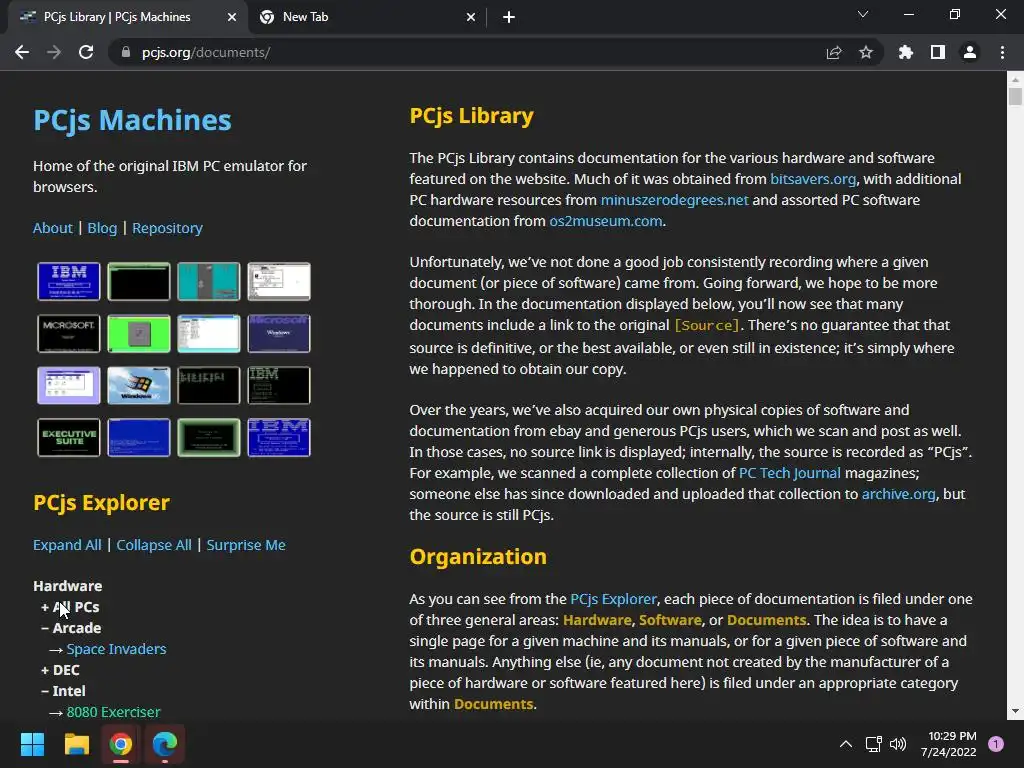Screen dimensions: 1024x768
Task: Click the Surprise Me link
Action: pos(246,545)
